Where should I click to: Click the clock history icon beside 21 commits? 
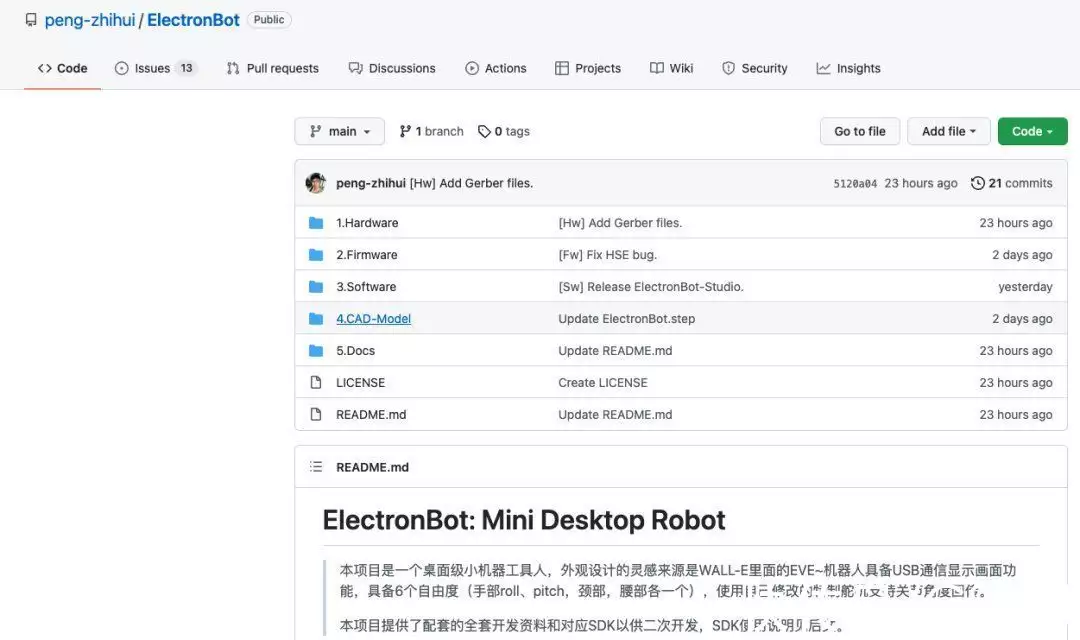point(977,183)
